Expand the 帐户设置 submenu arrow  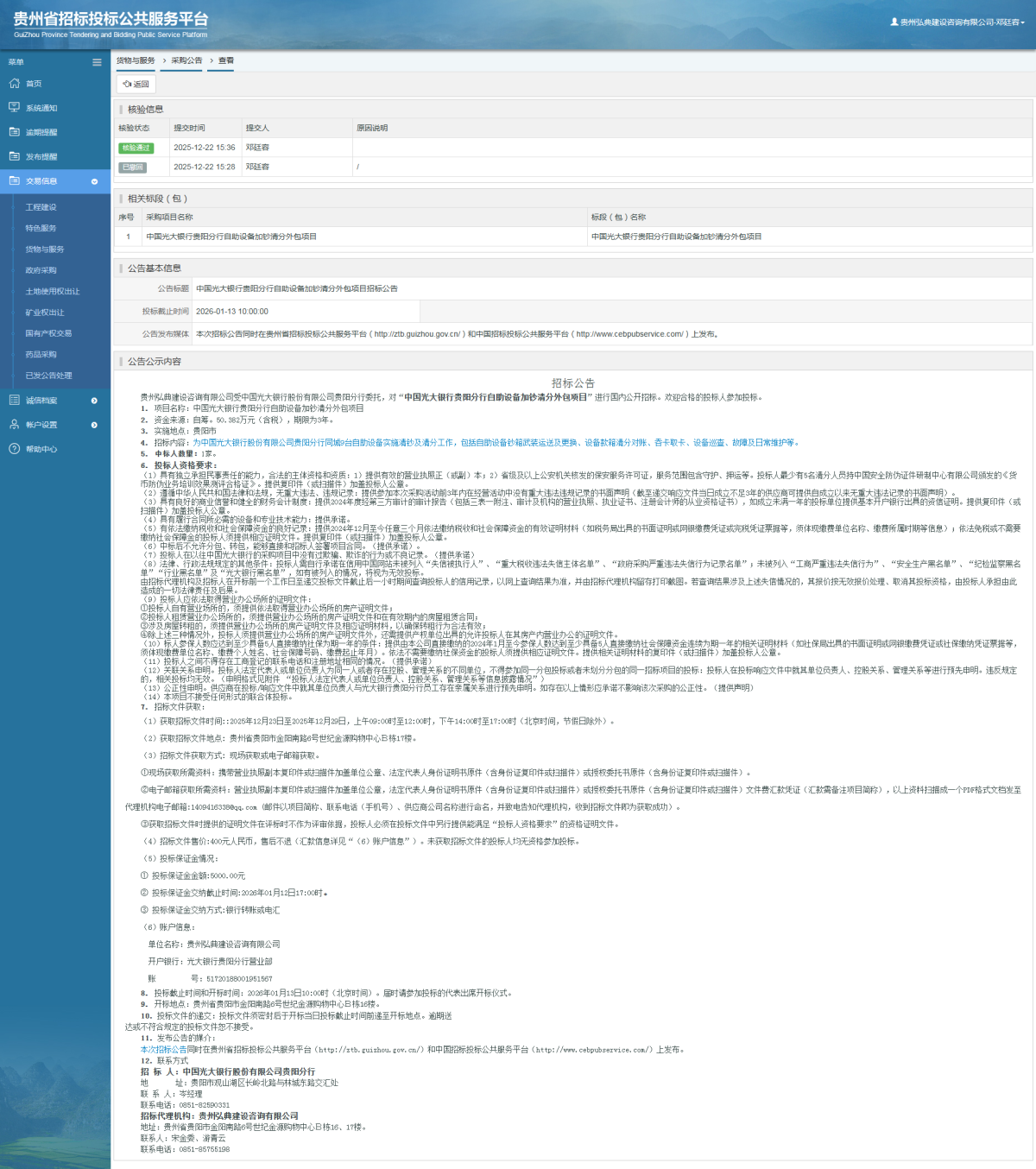[94, 425]
